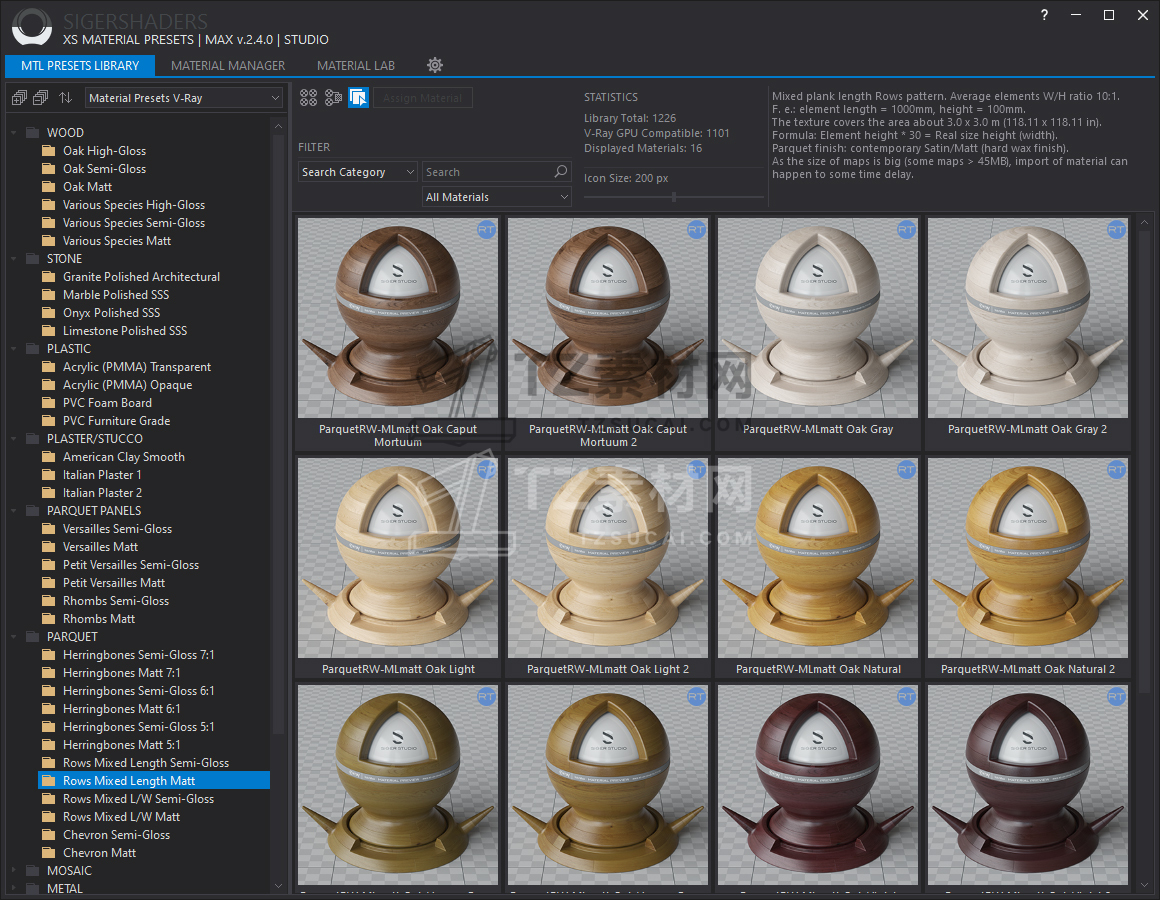This screenshot has height=900, width=1160.
Task: Click the Versailles Matt folder icon
Action: 49,547
